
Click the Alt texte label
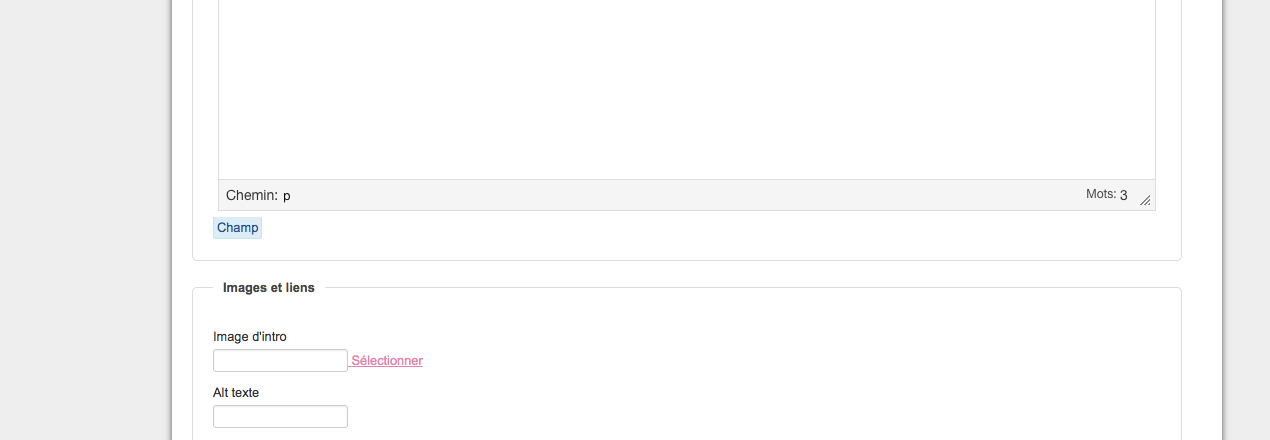[x=236, y=393]
